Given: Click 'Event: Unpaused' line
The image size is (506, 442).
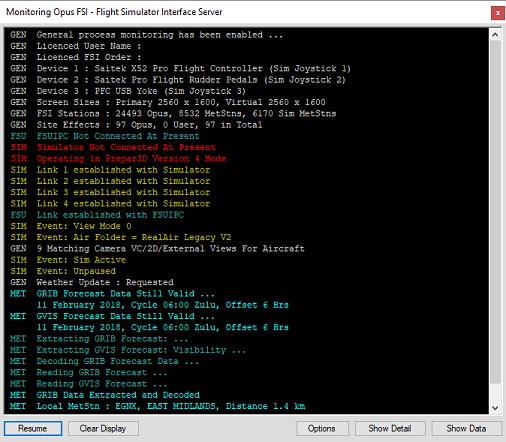Looking at the screenshot, I should 63,271.
